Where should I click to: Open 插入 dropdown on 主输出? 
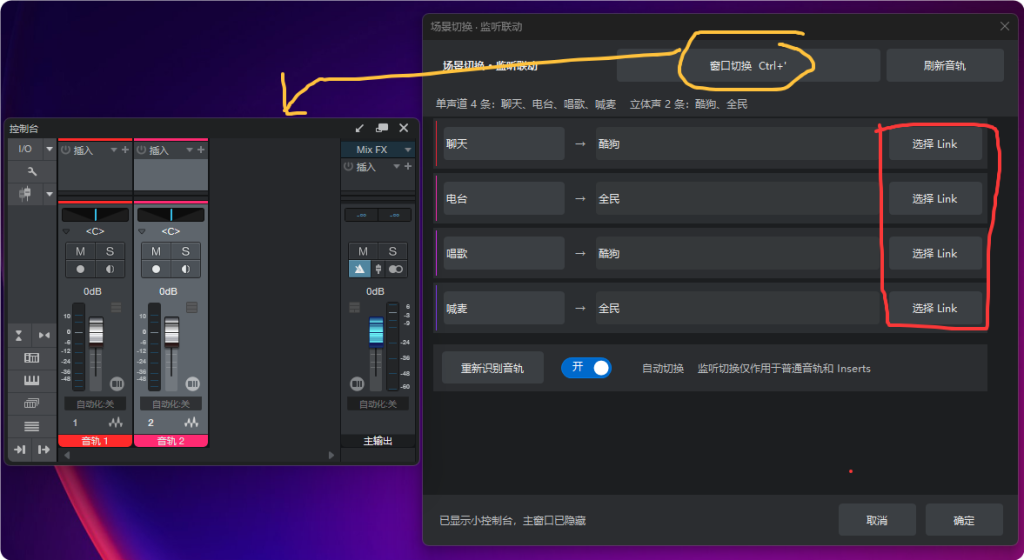click(x=396, y=166)
